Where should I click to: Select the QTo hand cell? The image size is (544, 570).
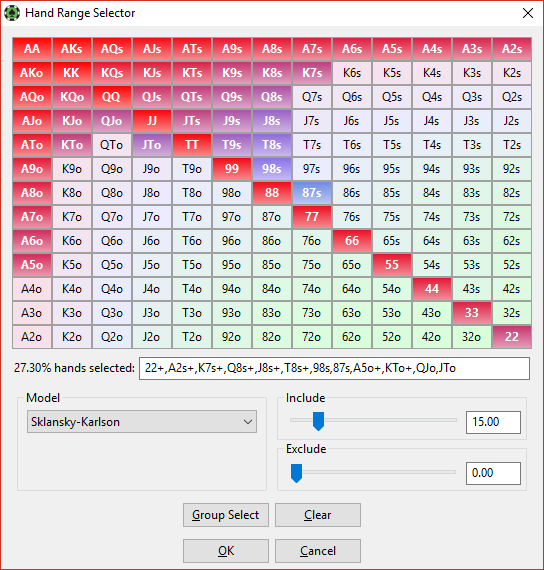112,145
